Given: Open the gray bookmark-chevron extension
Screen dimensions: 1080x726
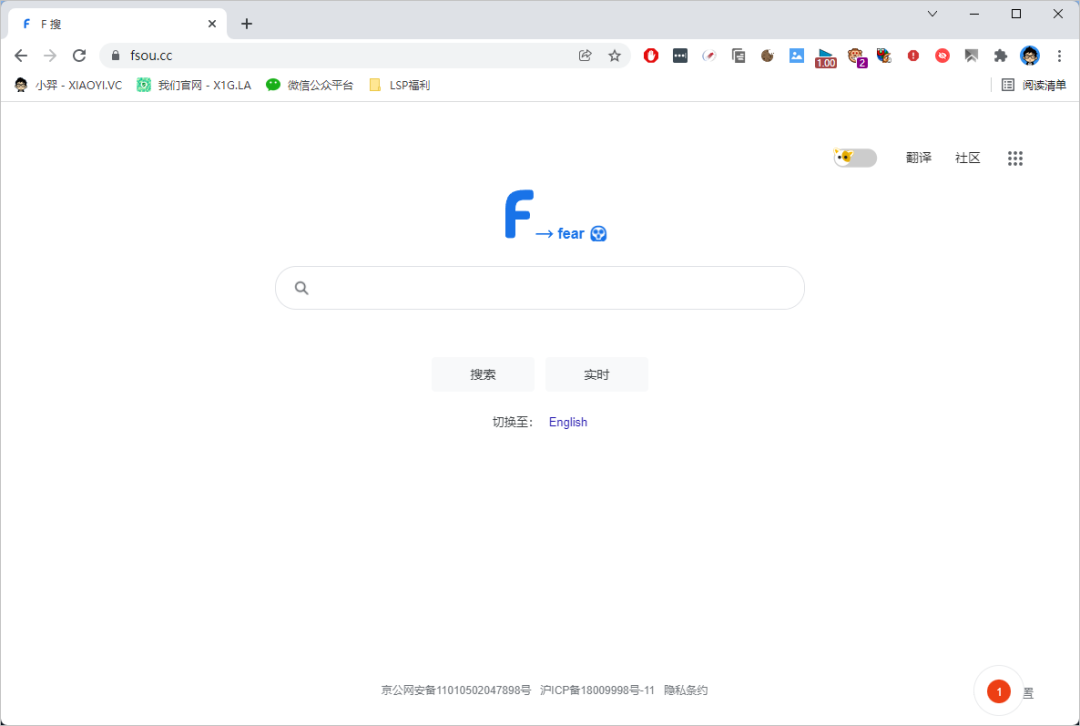Looking at the screenshot, I should coord(971,56).
